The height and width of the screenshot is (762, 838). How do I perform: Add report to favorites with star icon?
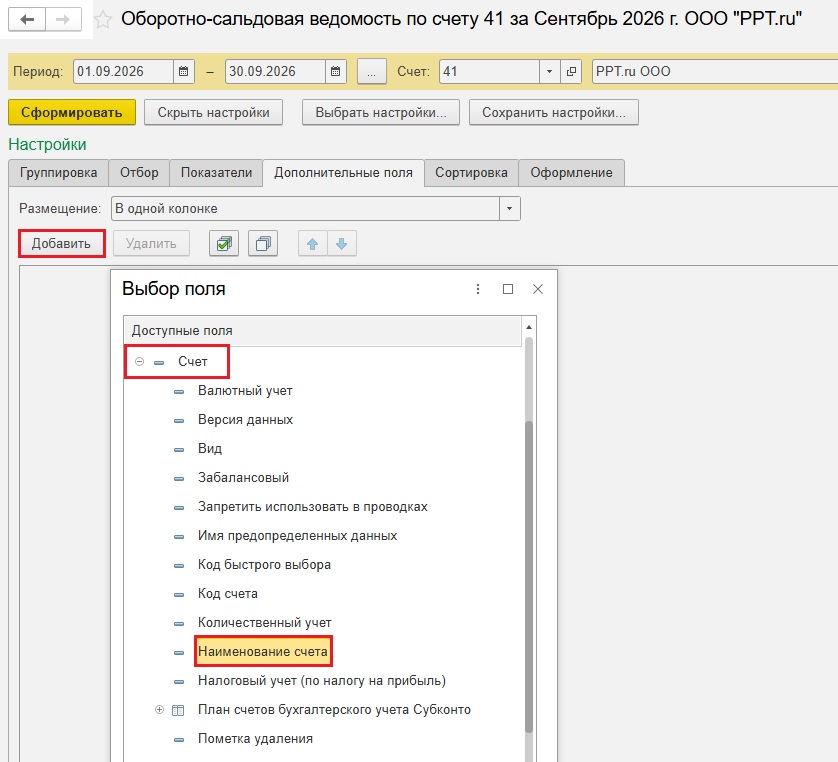point(103,20)
